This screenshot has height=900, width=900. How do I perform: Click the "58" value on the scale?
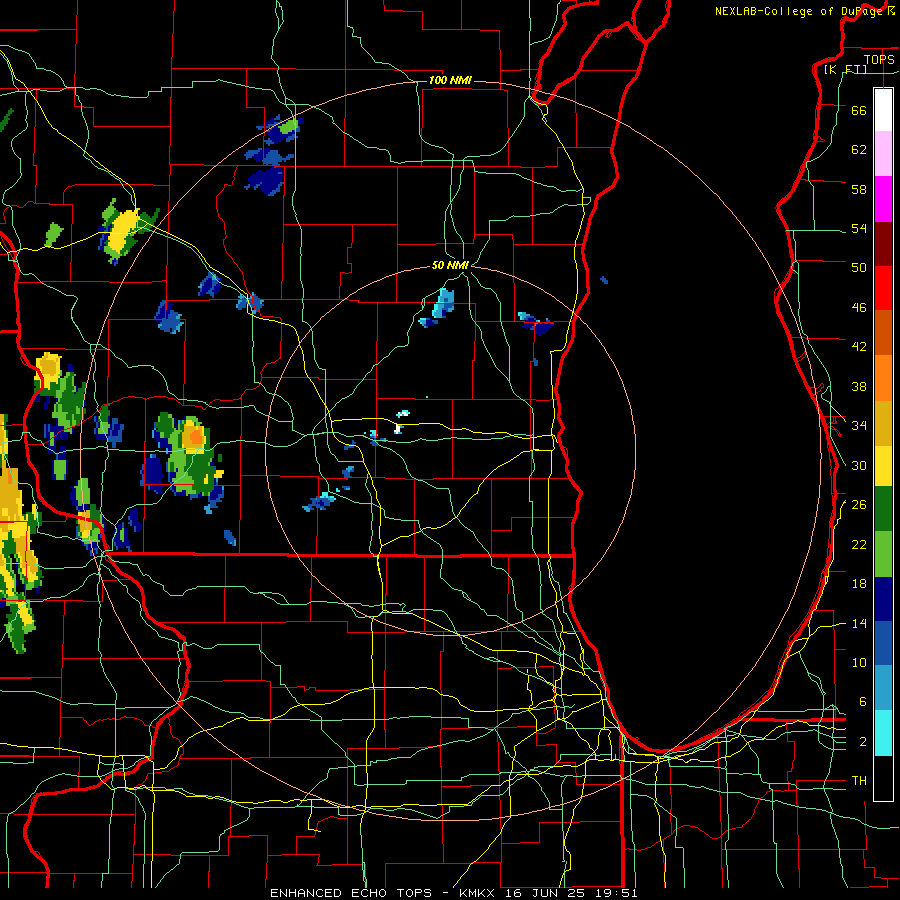(x=859, y=189)
